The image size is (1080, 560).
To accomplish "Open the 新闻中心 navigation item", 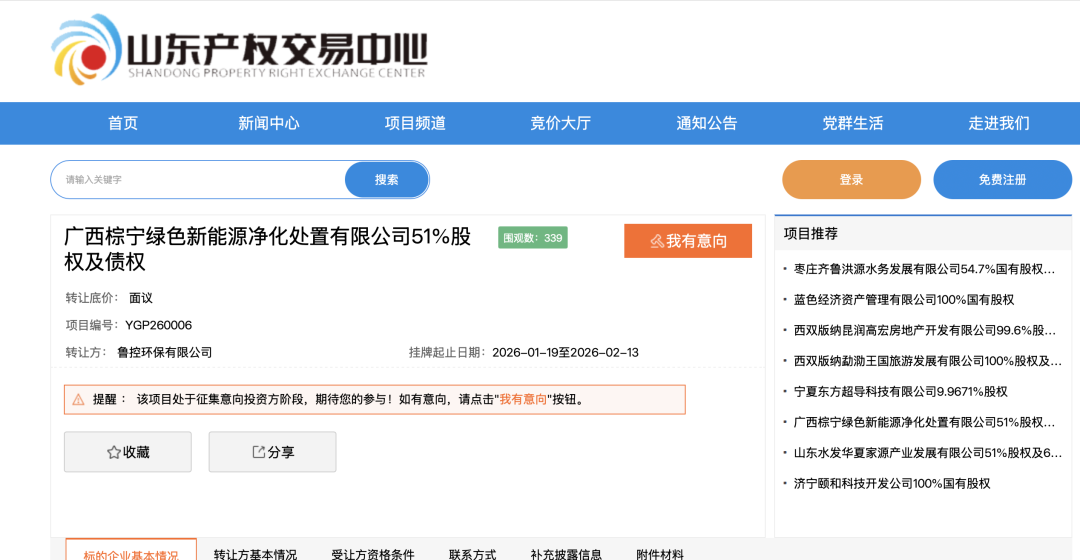I will point(269,123).
